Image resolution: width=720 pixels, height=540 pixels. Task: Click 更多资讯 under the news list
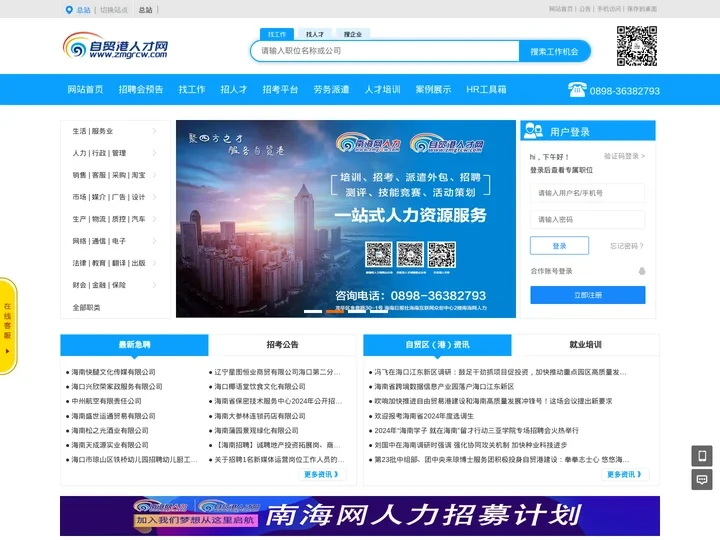625,474
